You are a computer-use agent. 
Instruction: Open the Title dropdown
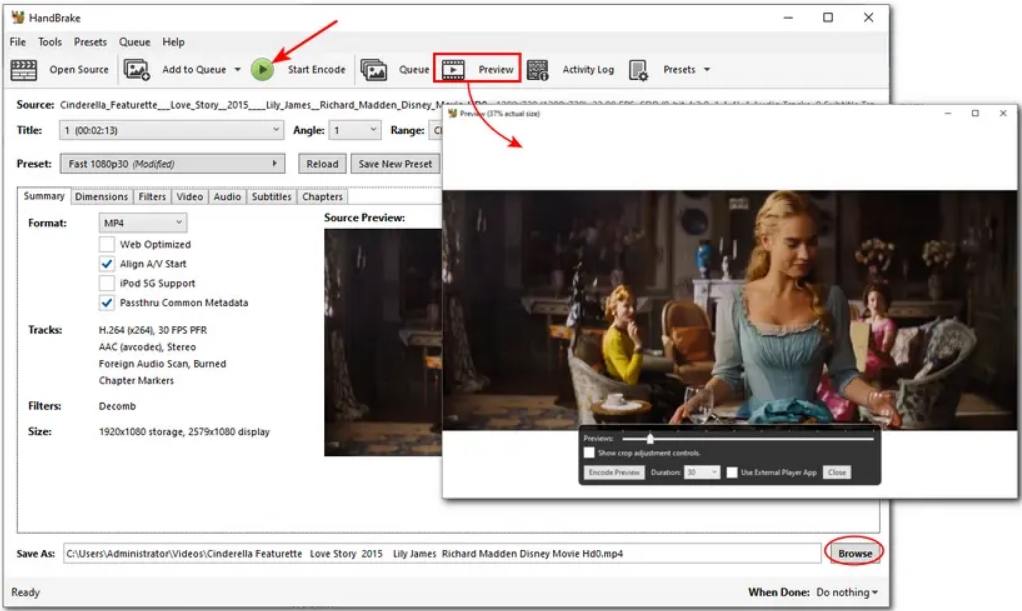171,130
